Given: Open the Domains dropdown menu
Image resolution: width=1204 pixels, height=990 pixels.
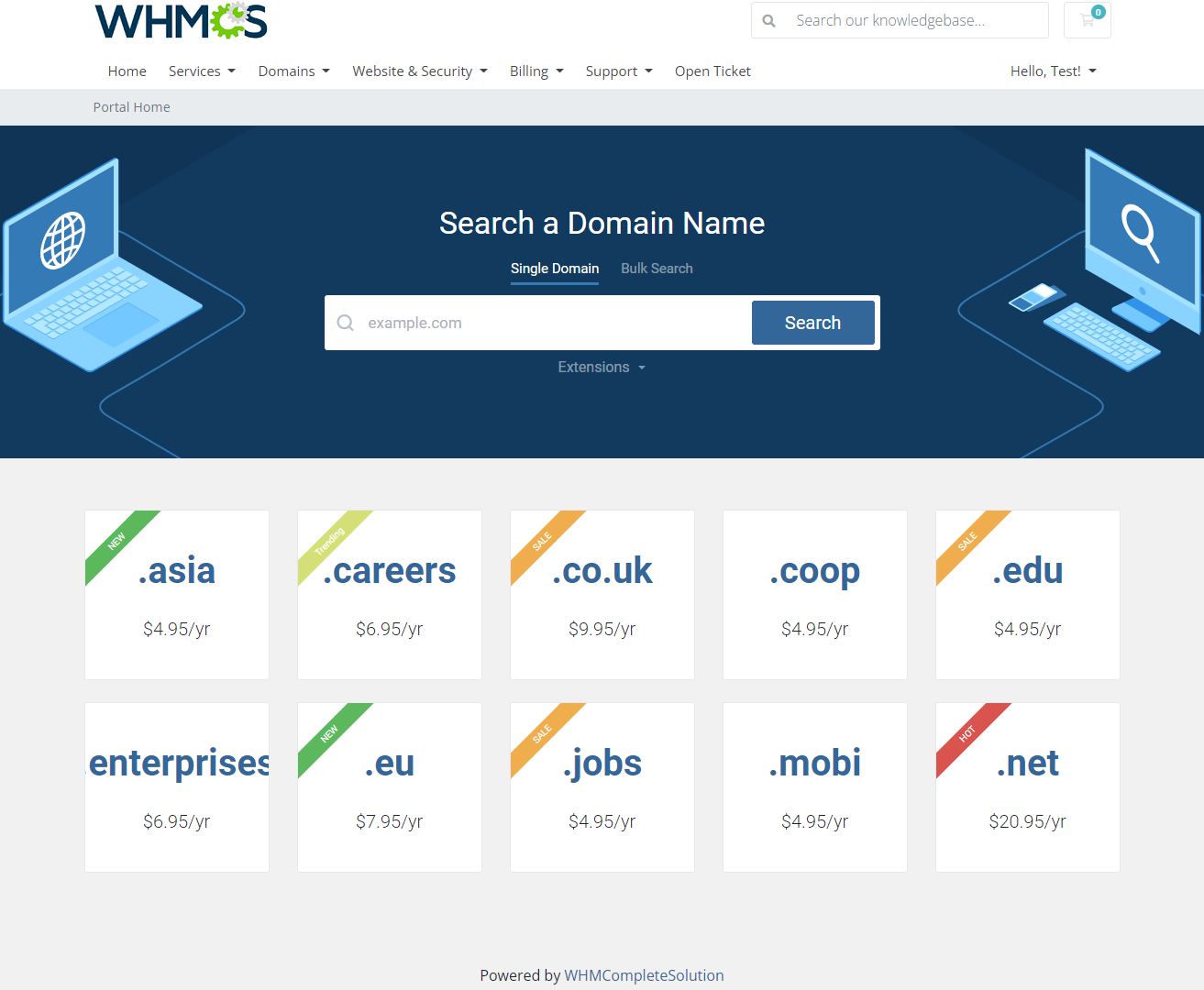Looking at the screenshot, I should [x=293, y=71].
